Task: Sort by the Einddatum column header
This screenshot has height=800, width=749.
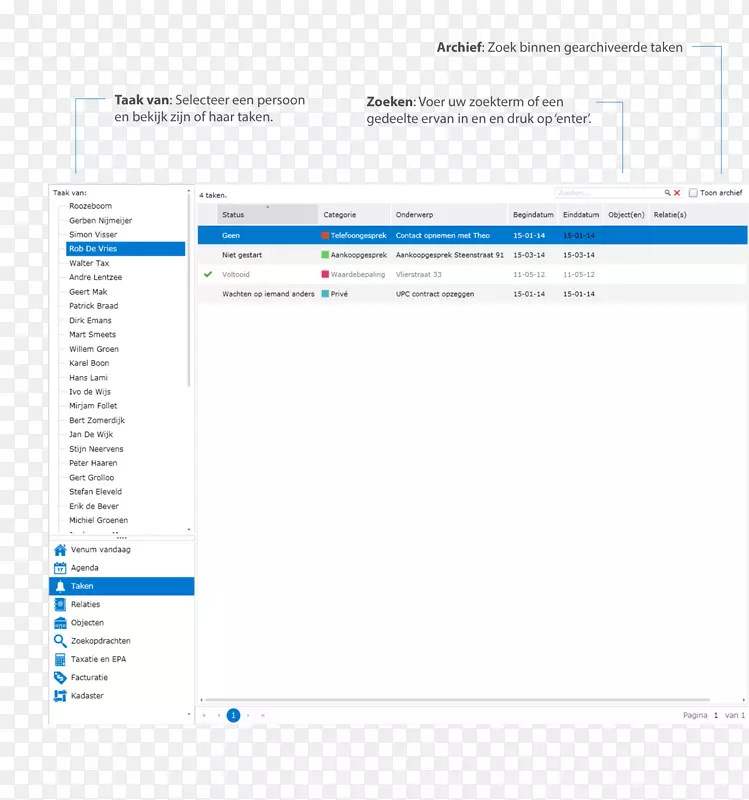Action: pos(581,215)
